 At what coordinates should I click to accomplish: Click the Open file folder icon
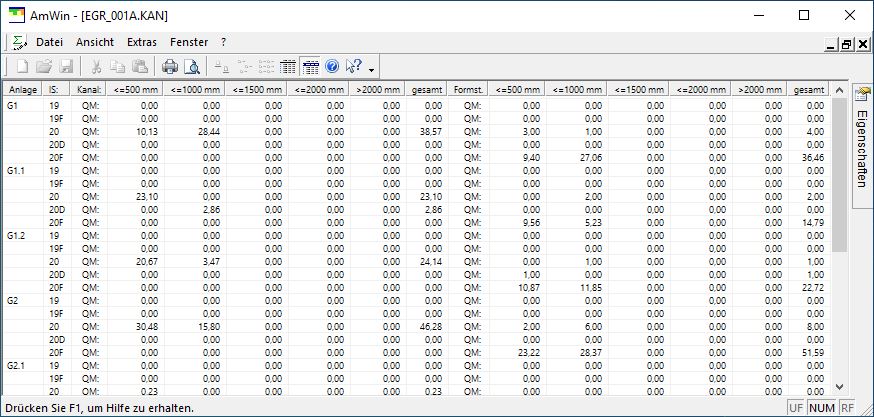pyautogui.click(x=44, y=67)
